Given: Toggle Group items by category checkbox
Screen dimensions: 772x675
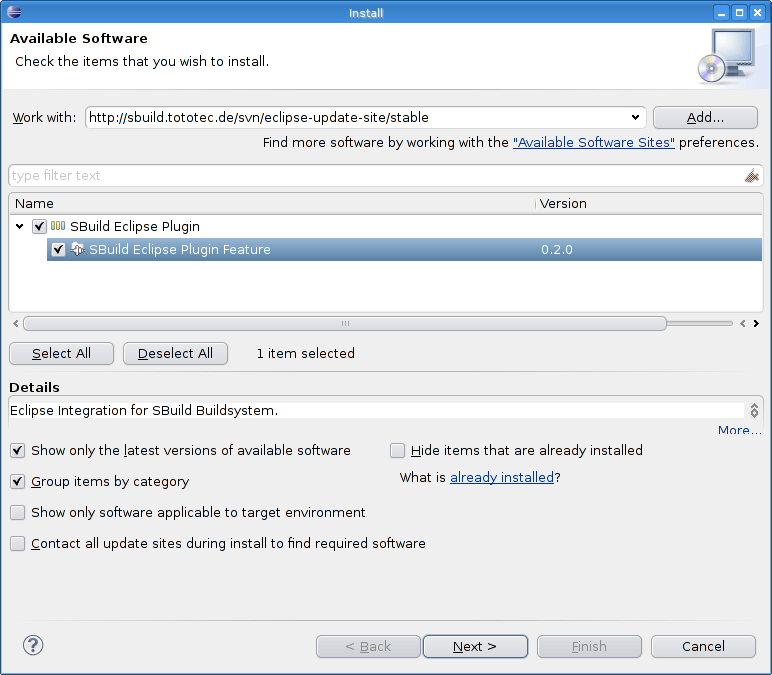Looking at the screenshot, I should coord(18,482).
